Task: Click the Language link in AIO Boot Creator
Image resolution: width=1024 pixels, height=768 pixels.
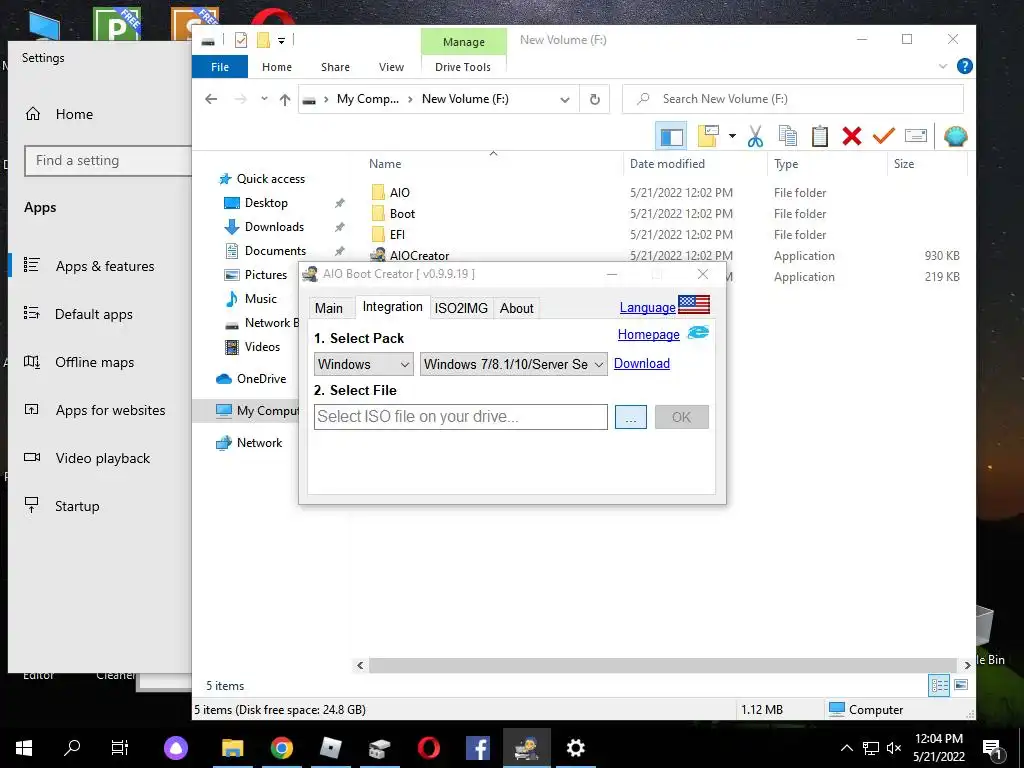Action: [647, 307]
